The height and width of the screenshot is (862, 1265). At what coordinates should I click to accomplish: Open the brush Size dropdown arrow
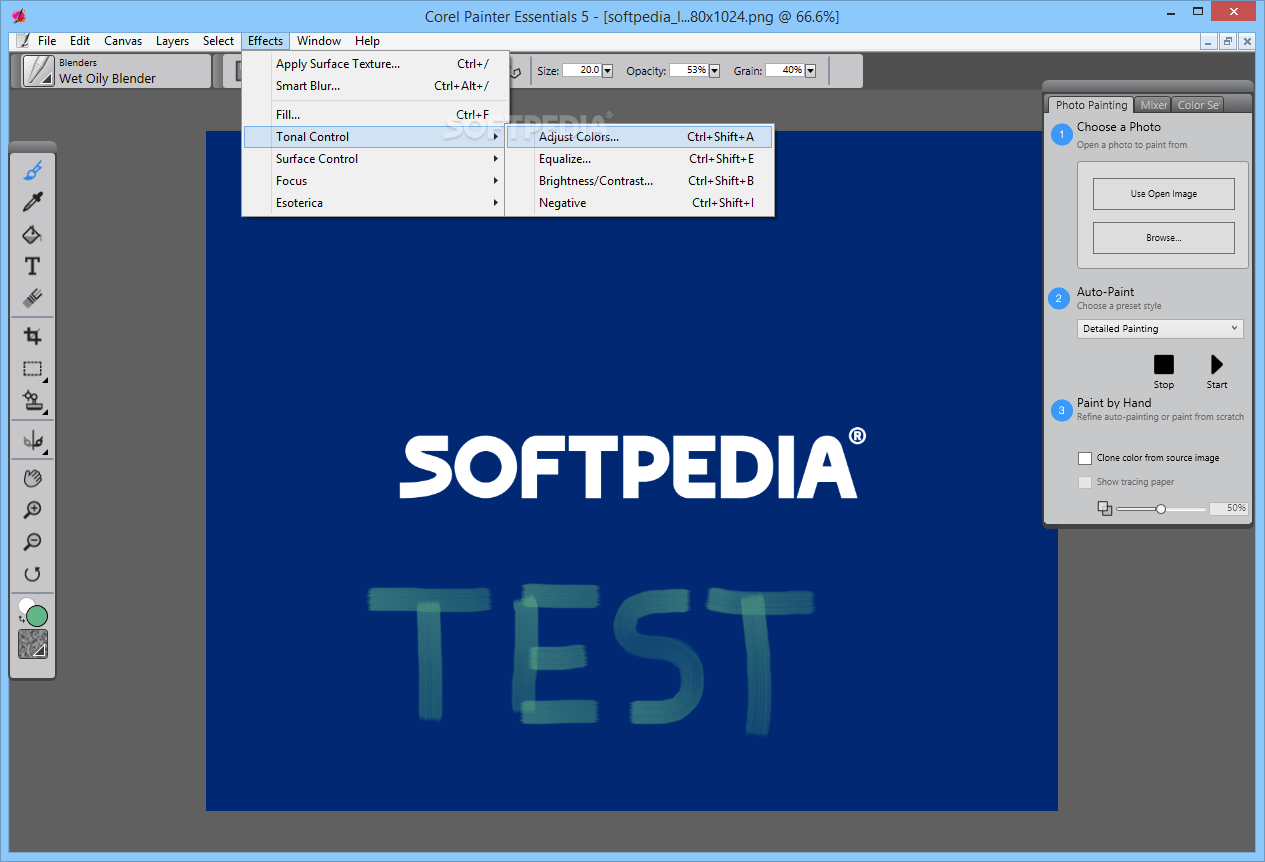607,70
